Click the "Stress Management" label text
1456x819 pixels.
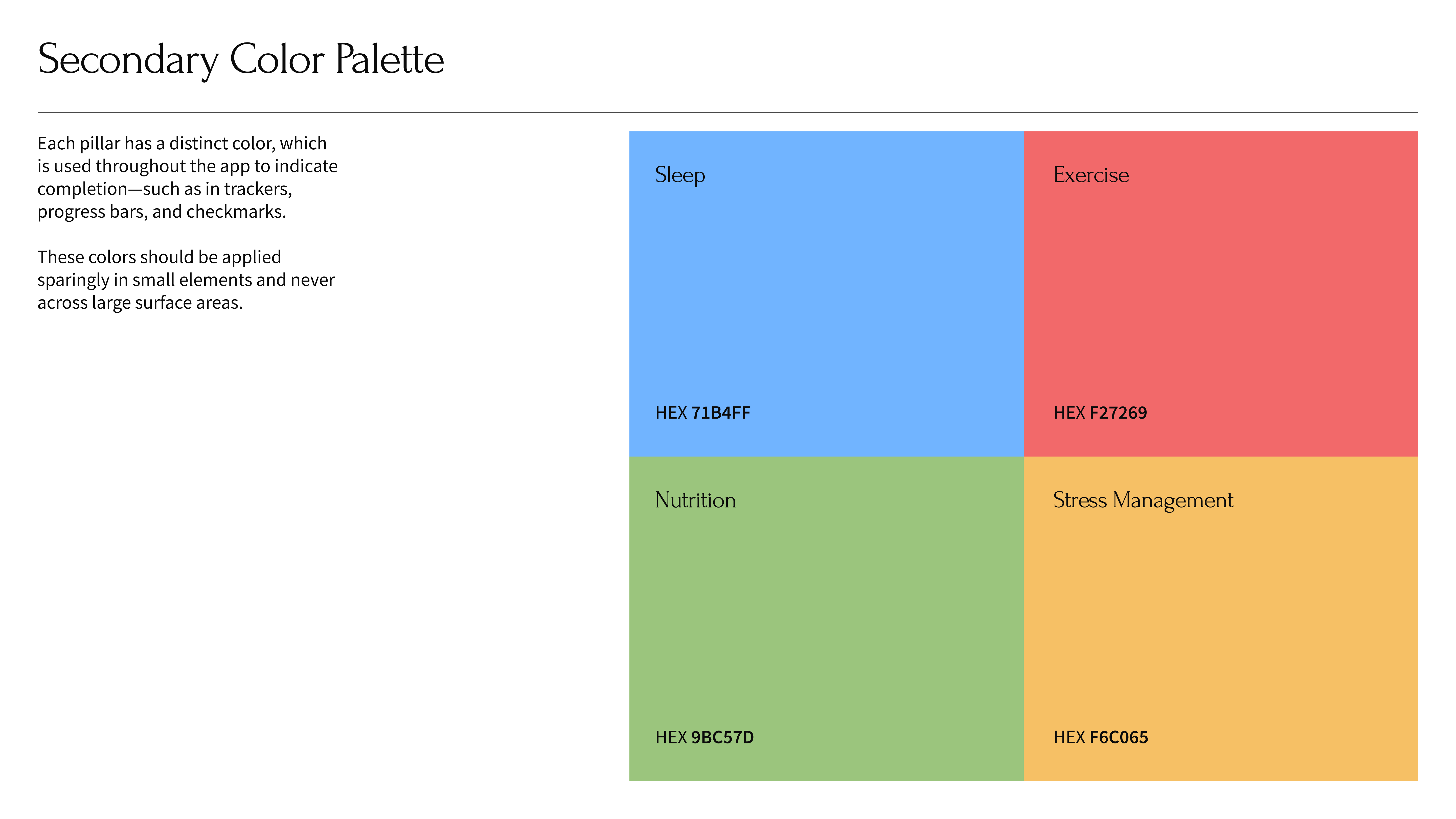tap(1143, 501)
